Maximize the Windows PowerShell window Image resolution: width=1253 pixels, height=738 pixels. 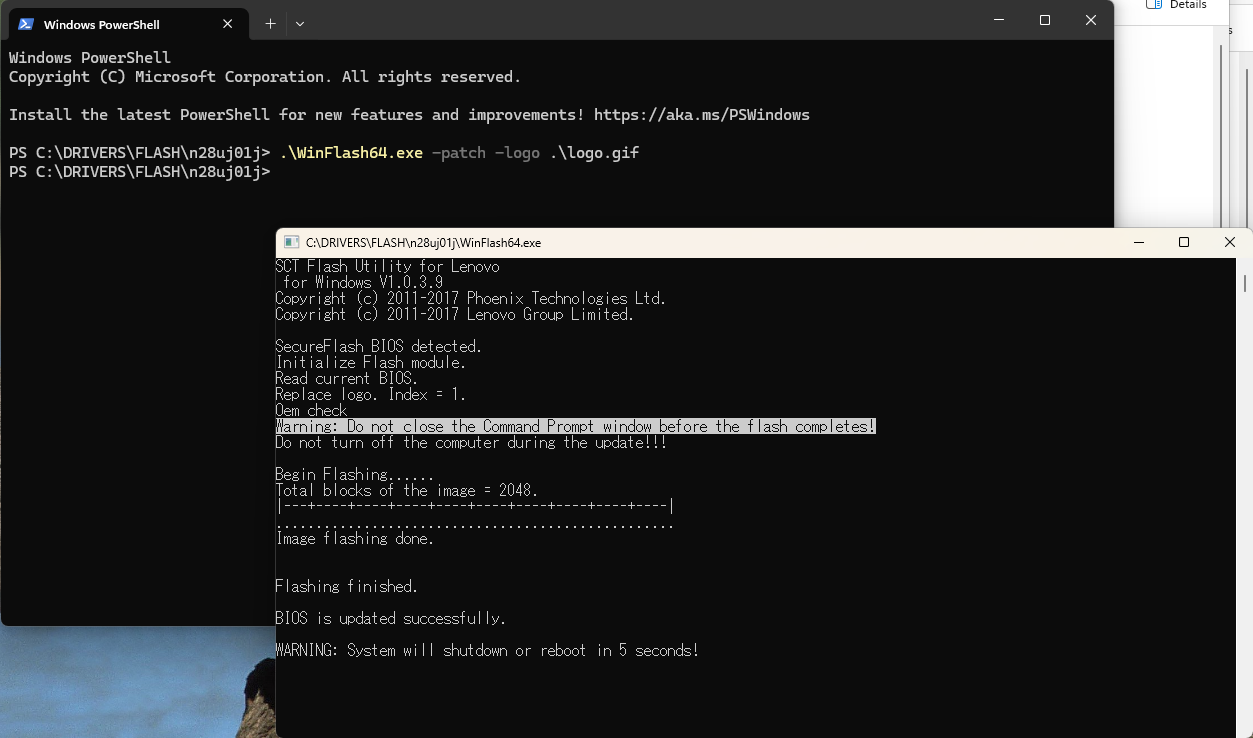pyautogui.click(x=1045, y=20)
